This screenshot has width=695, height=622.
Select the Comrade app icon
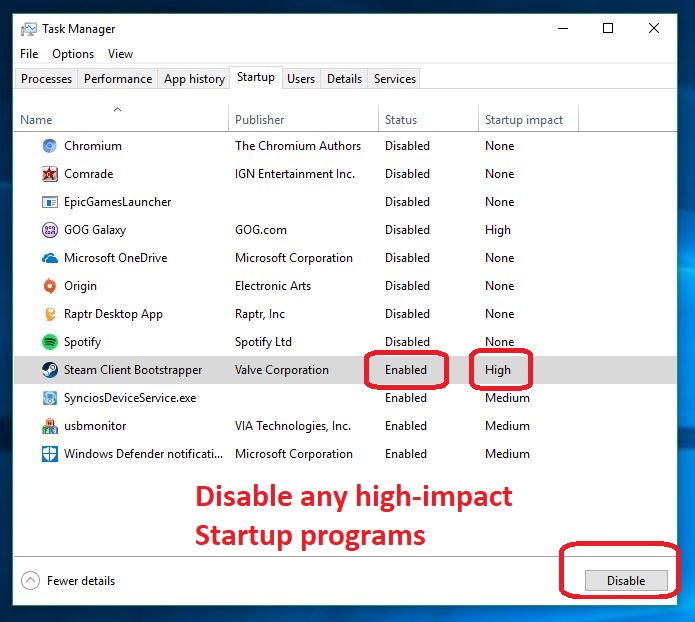tap(50, 174)
